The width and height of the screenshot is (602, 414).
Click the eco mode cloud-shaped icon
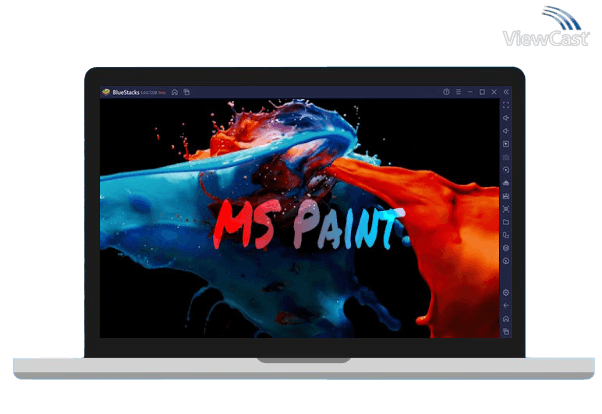coord(506,183)
